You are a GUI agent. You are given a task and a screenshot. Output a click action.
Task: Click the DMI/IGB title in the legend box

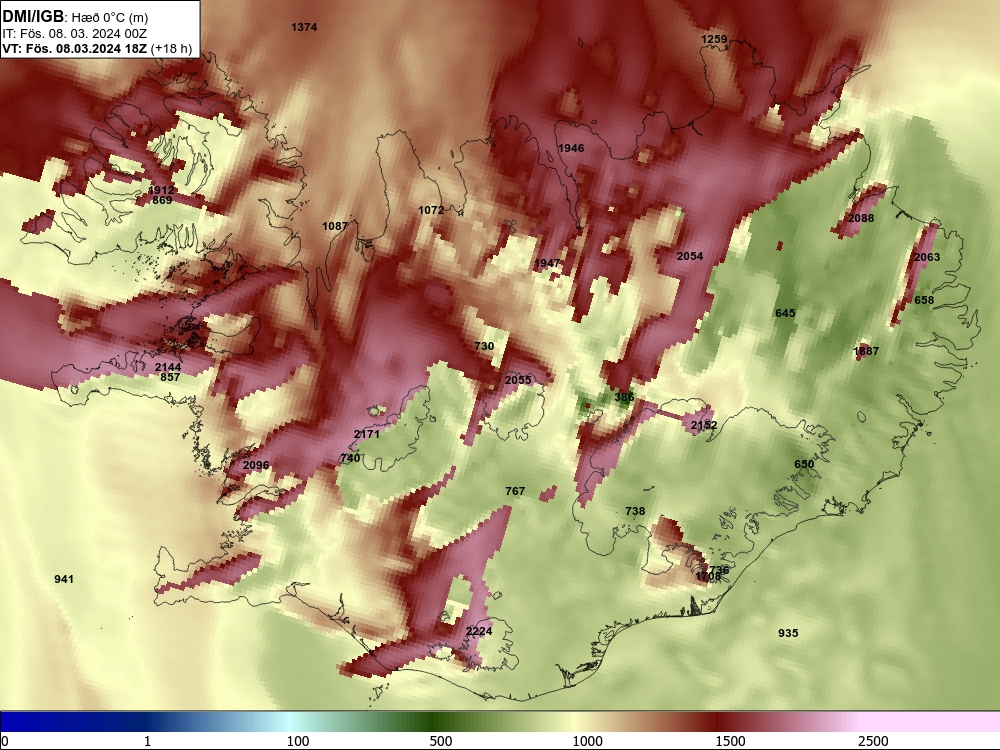(33, 16)
